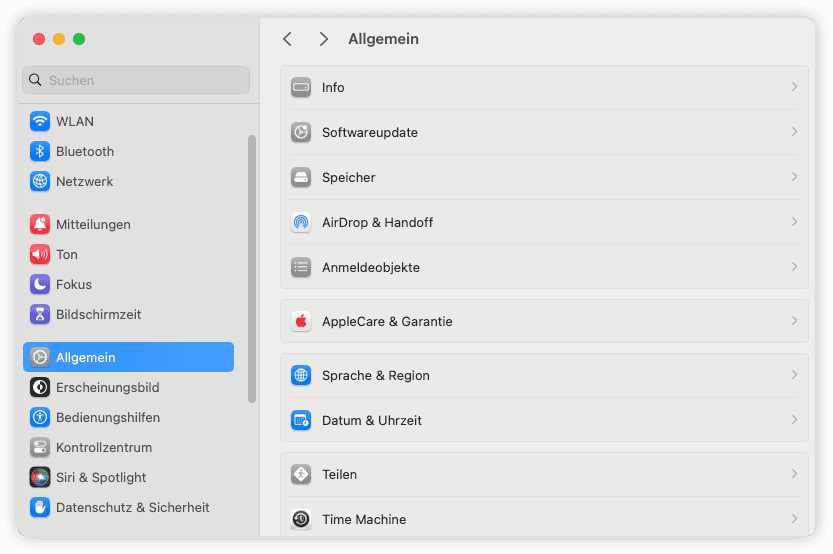
Task: Select the Netzwerk globe icon
Action: click(40, 182)
